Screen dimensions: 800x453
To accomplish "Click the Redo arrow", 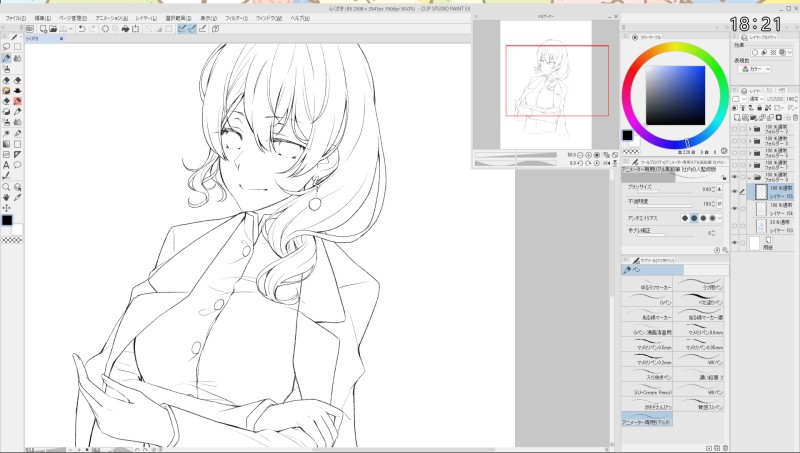I will 92,29.
